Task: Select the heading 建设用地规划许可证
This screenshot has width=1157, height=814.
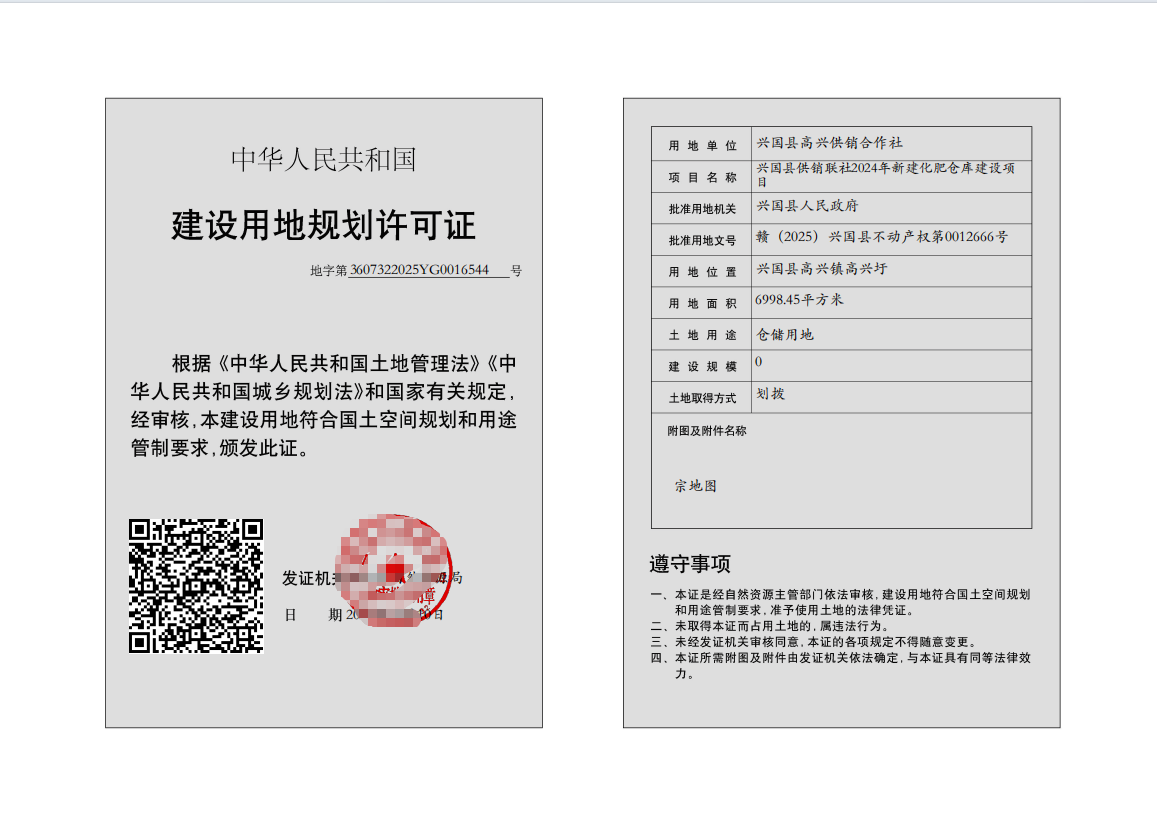Action: pos(323,226)
